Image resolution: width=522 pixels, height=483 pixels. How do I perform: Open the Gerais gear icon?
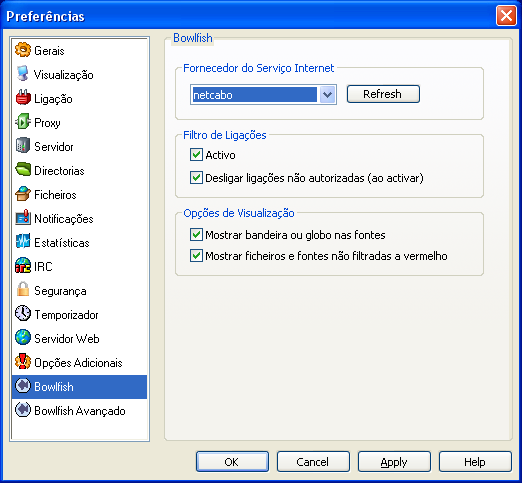23,50
